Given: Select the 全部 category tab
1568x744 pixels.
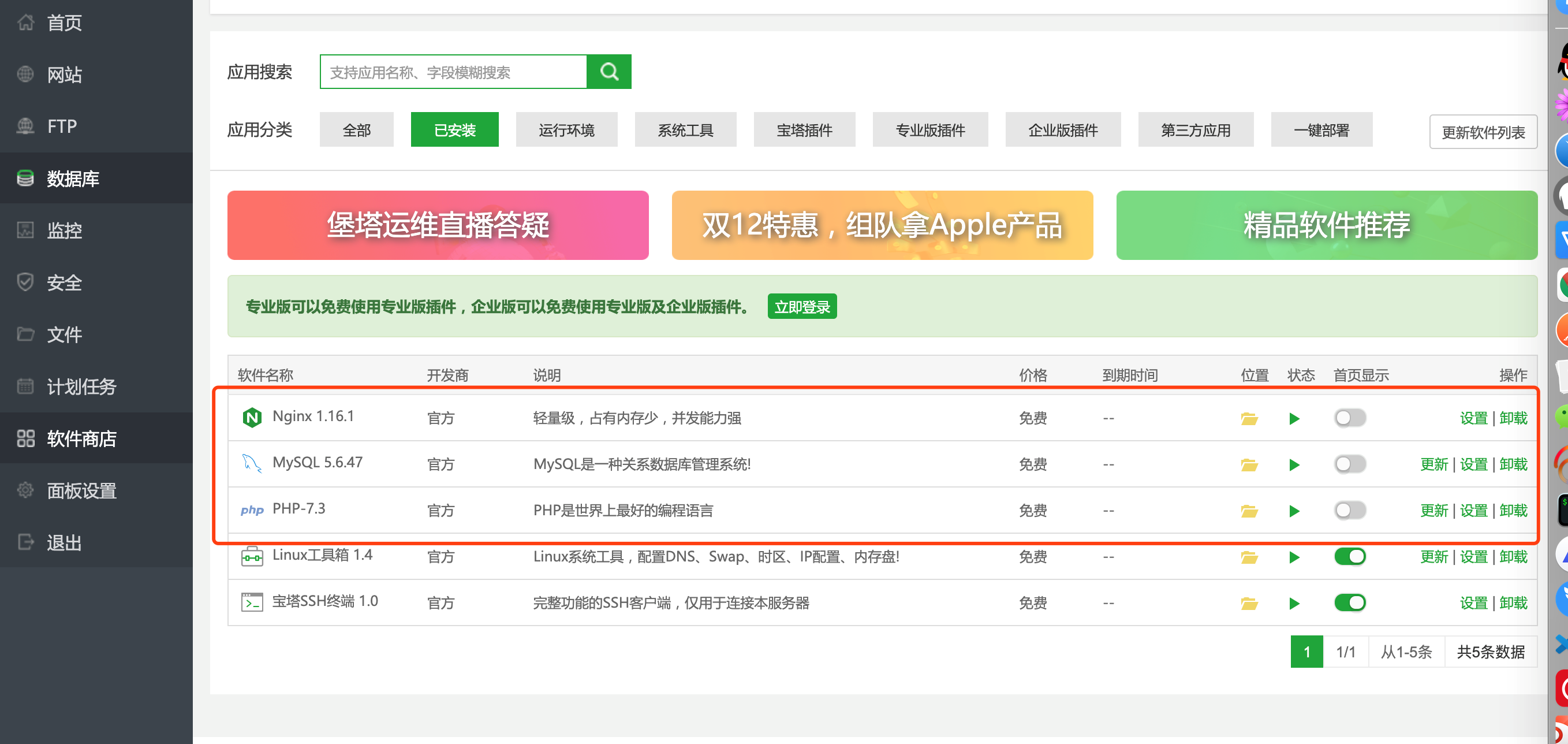Looking at the screenshot, I should point(357,130).
